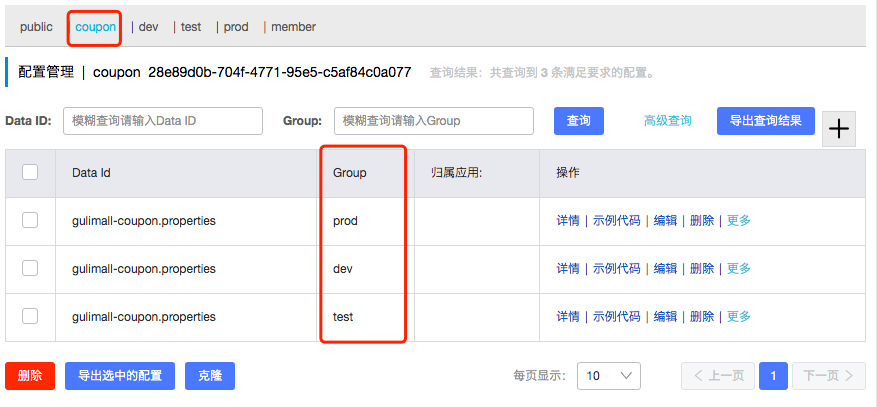Screen dimensions: 877x407
Task: Click the plus icon to add configuration
Action: [838, 129]
